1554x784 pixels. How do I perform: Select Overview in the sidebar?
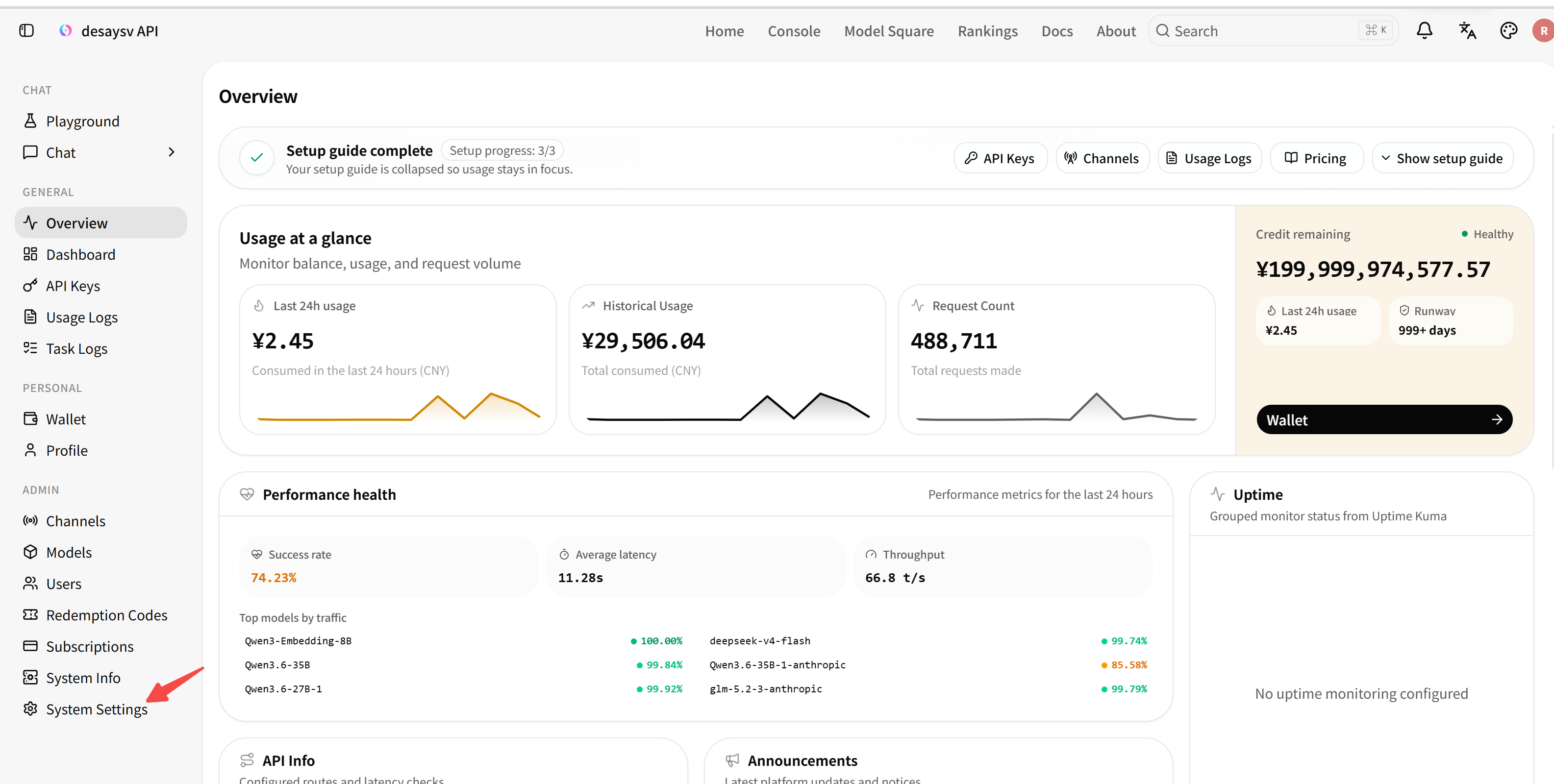pos(101,223)
